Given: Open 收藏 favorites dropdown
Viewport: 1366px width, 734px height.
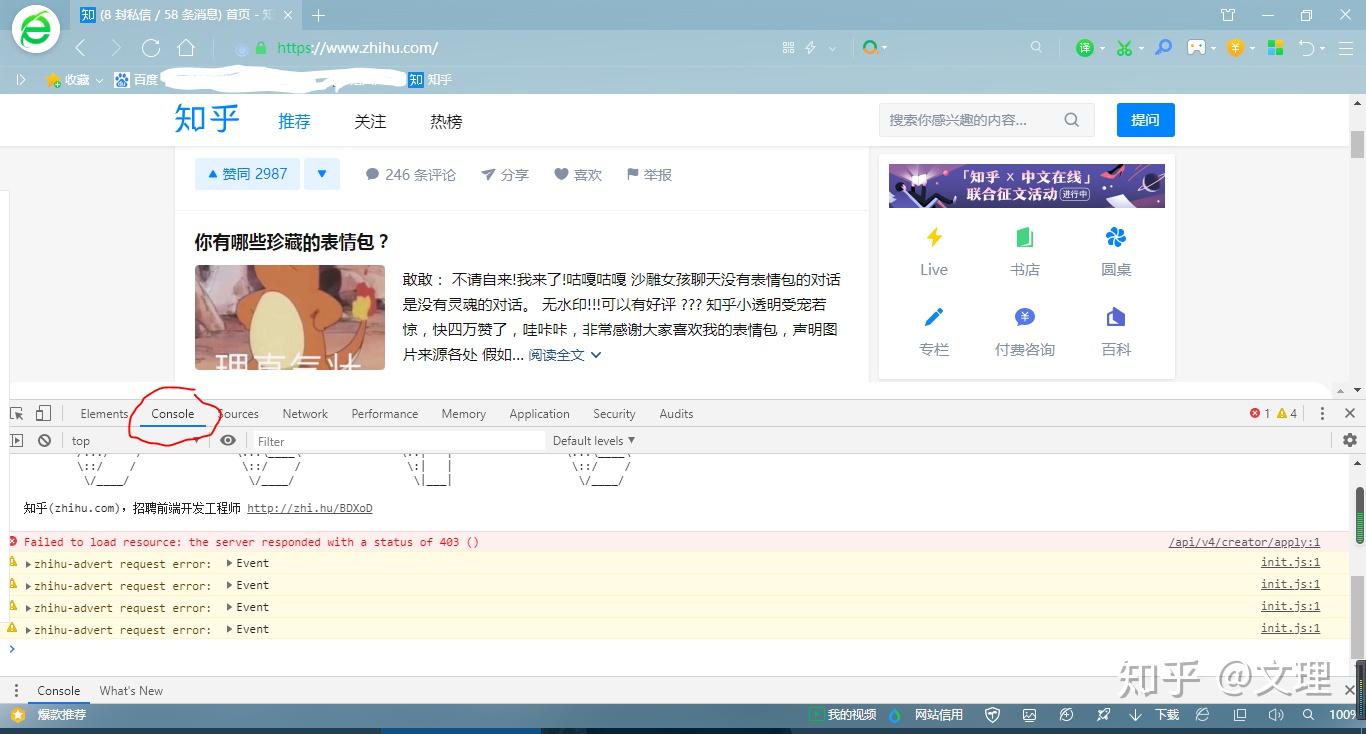Looking at the screenshot, I should click(76, 79).
